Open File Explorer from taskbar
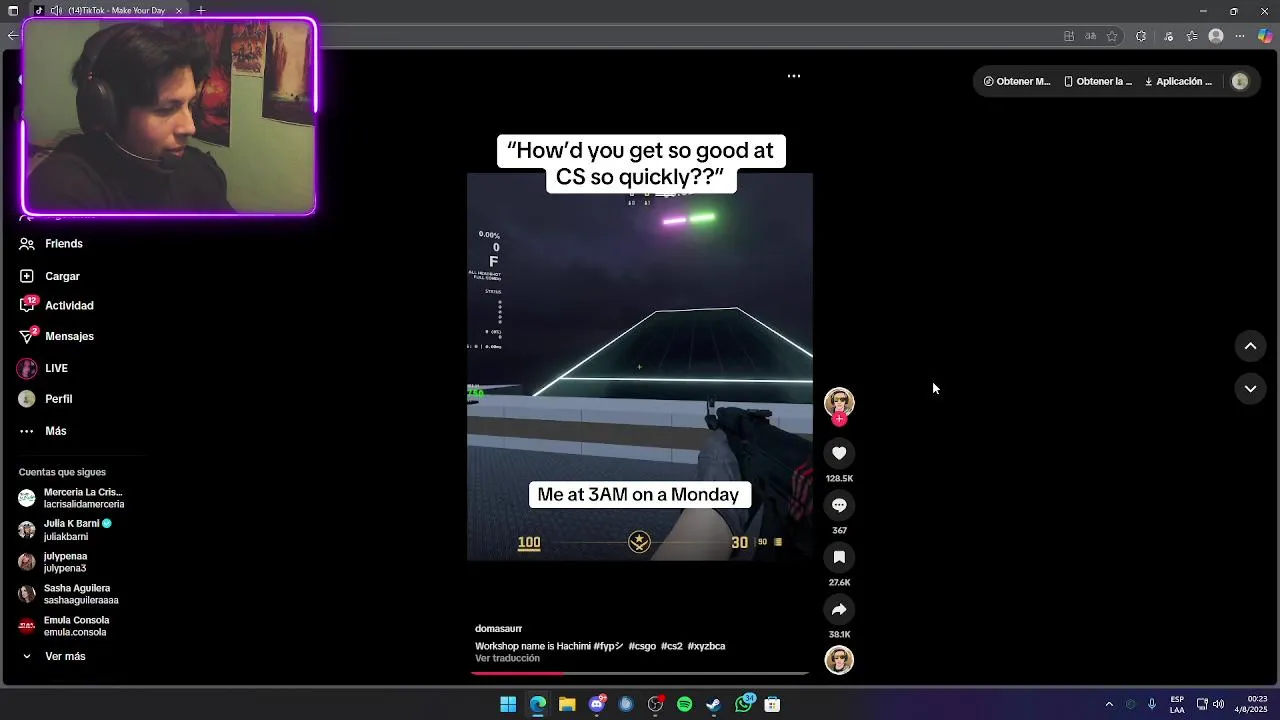 tap(567, 705)
